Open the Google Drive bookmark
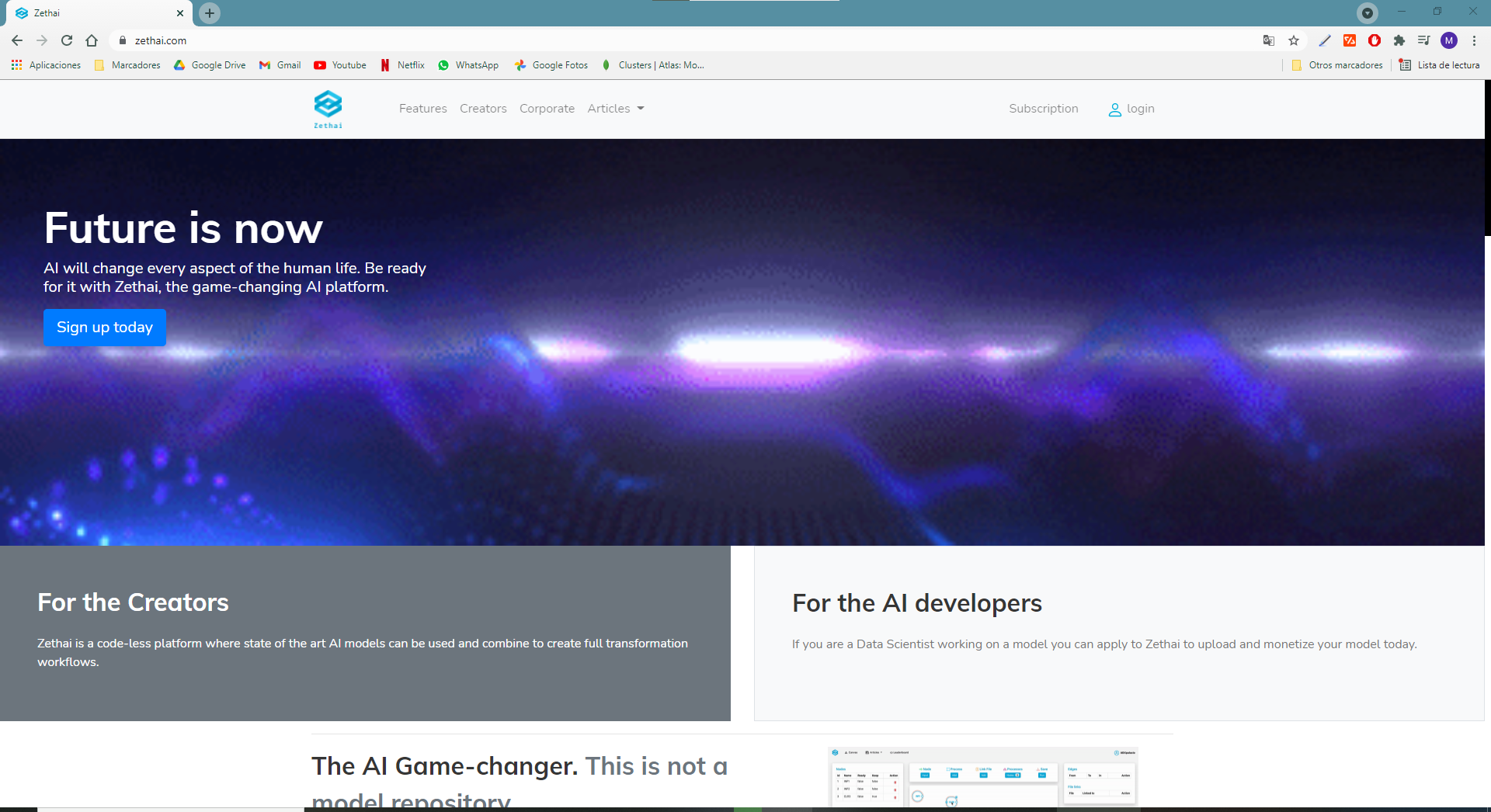 pos(210,65)
